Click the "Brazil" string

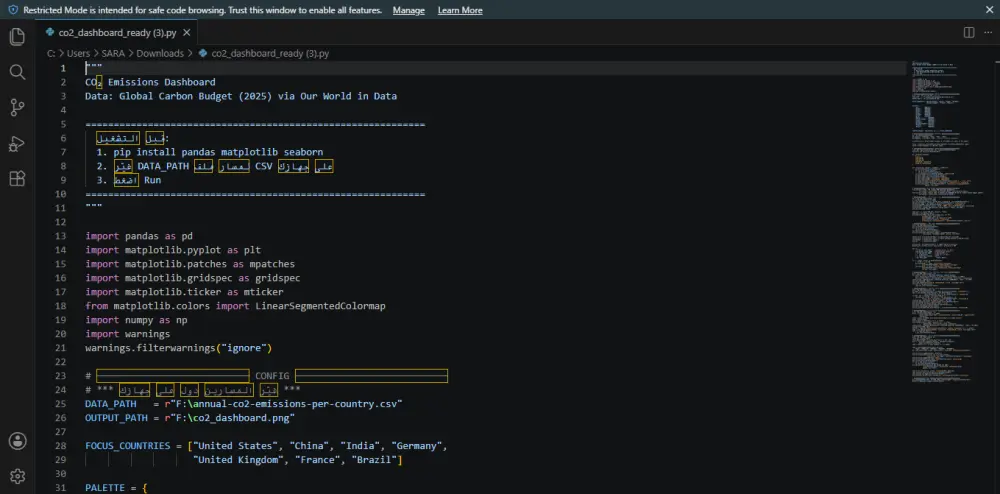(x=374, y=460)
